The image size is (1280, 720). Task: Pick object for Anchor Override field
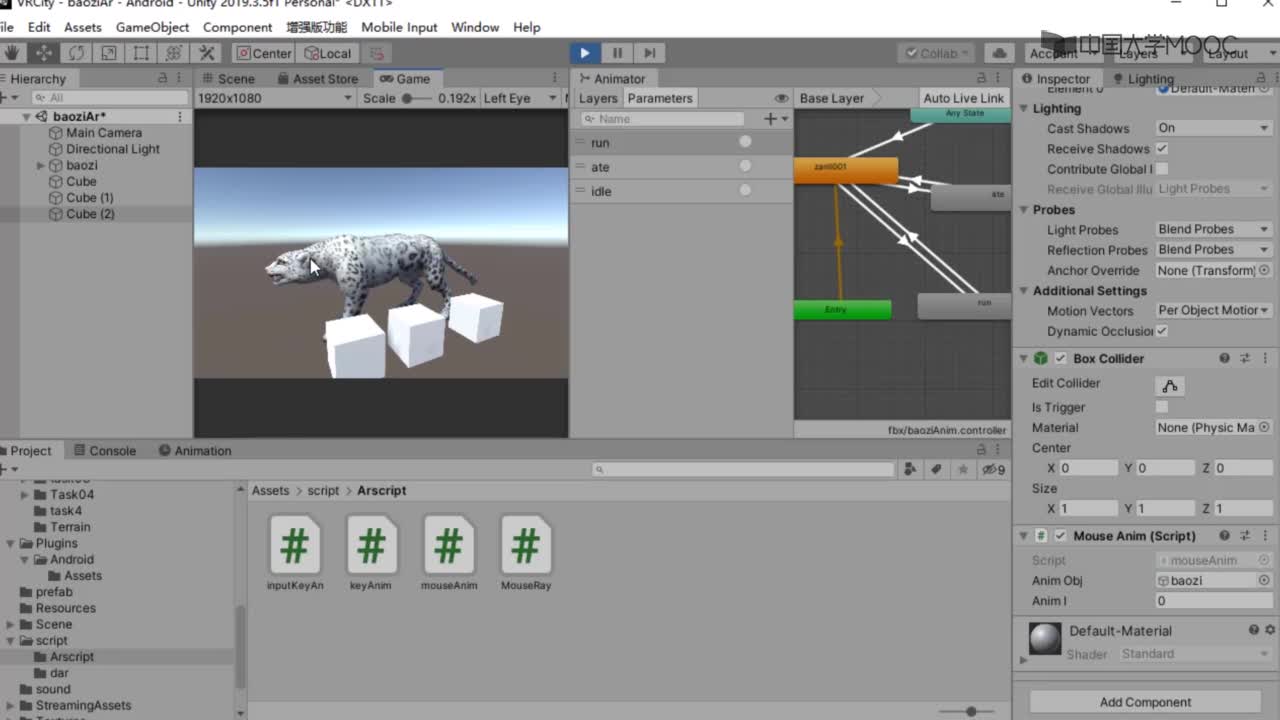click(x=1264, y=270)
